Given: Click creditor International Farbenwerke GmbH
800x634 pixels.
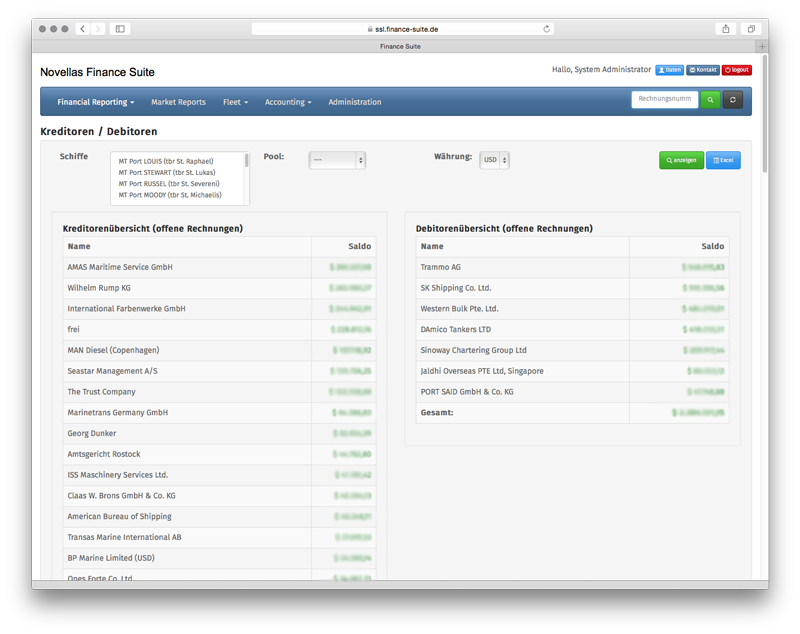Looking at the screenshot, I should pyautogui.click(x=127, y=309).
